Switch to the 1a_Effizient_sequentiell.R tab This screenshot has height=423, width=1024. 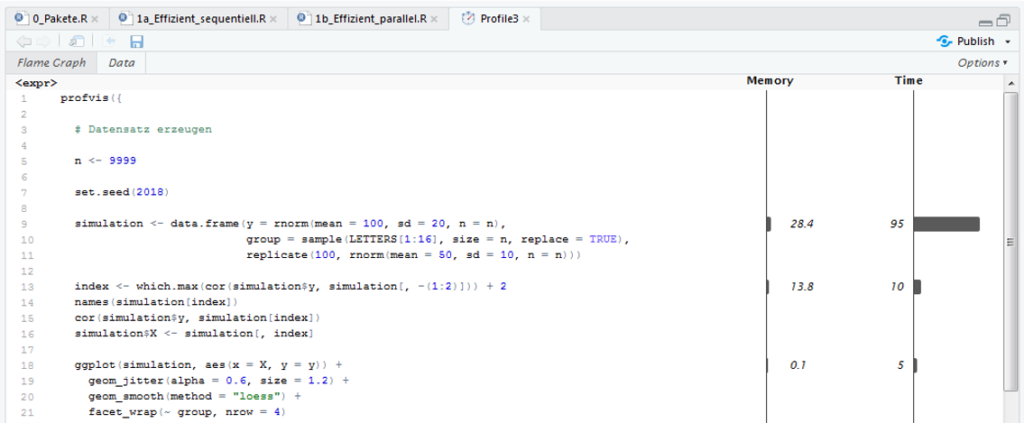click(x=200, y=19)
